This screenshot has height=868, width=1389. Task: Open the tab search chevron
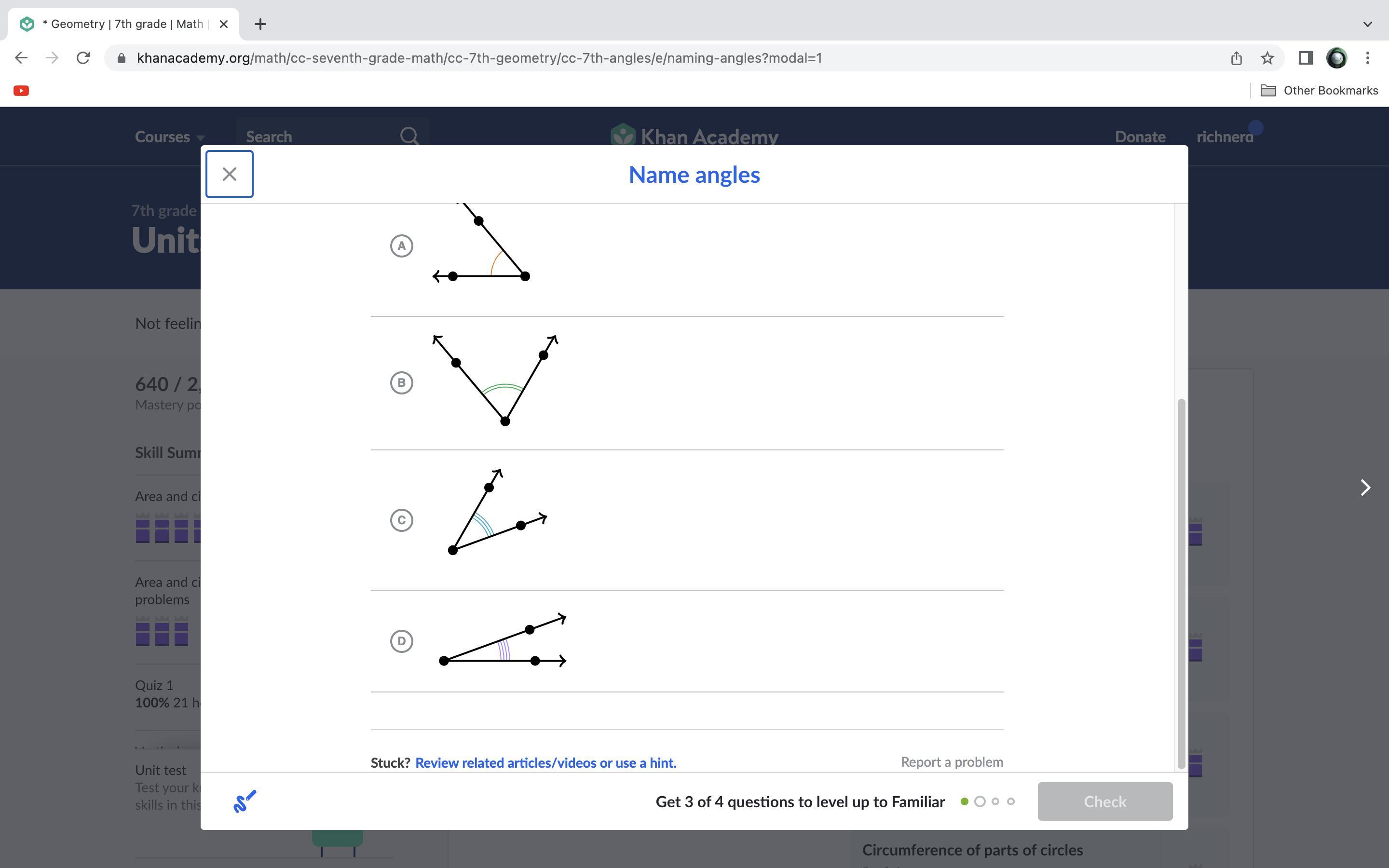(x=1367, y=24)
